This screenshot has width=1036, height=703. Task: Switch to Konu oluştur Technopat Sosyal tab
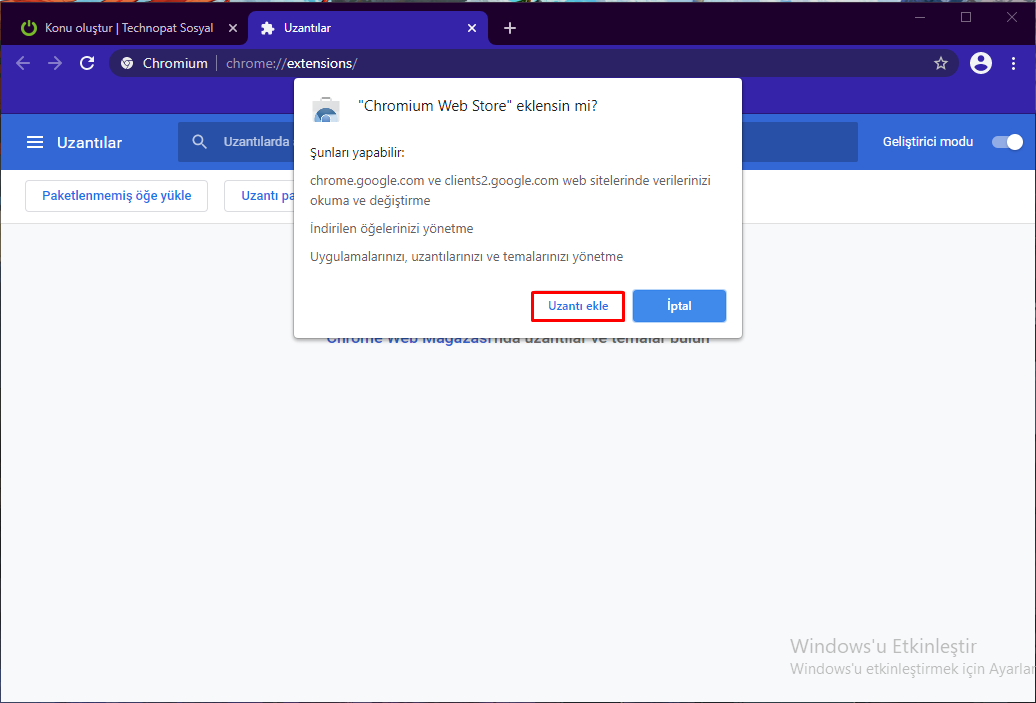tap(124, 28)
